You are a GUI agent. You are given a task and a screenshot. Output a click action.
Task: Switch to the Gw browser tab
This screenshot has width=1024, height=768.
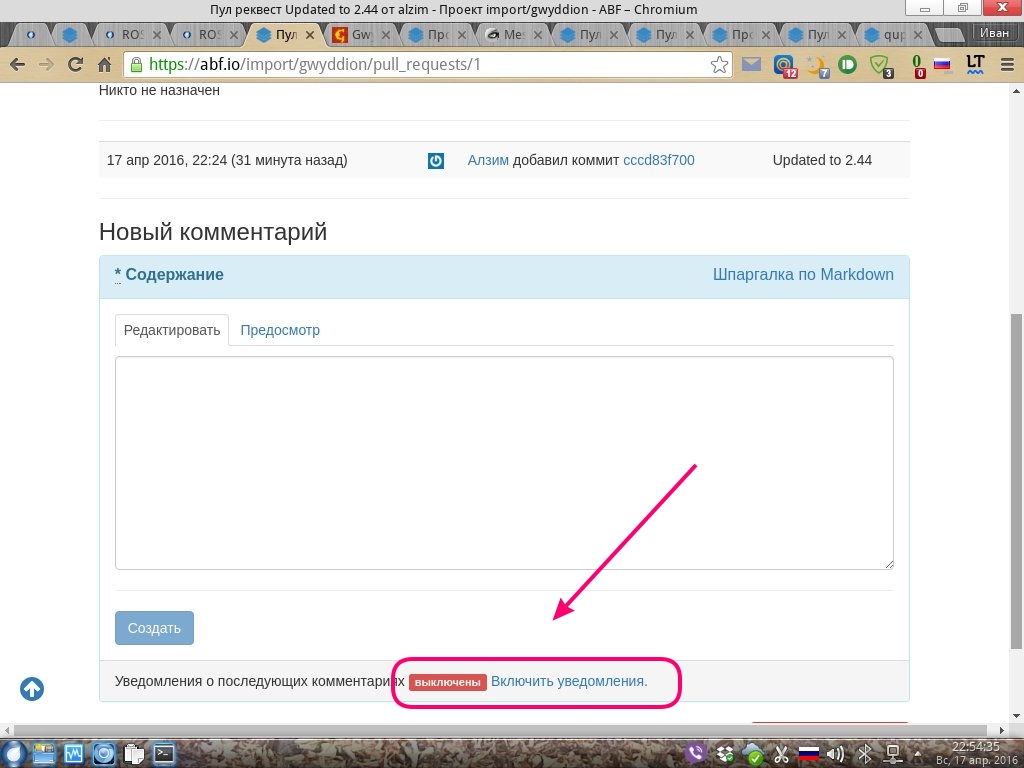point(361,35)
